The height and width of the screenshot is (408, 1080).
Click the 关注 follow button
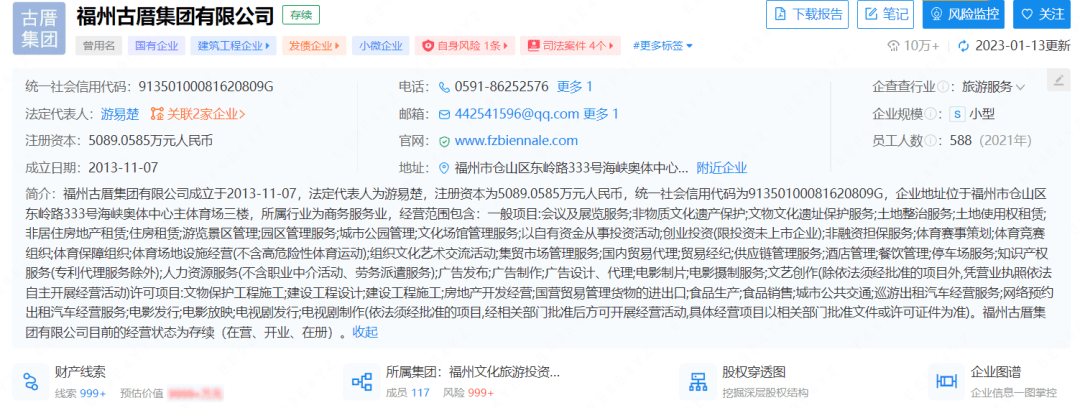click(1041, 14)
